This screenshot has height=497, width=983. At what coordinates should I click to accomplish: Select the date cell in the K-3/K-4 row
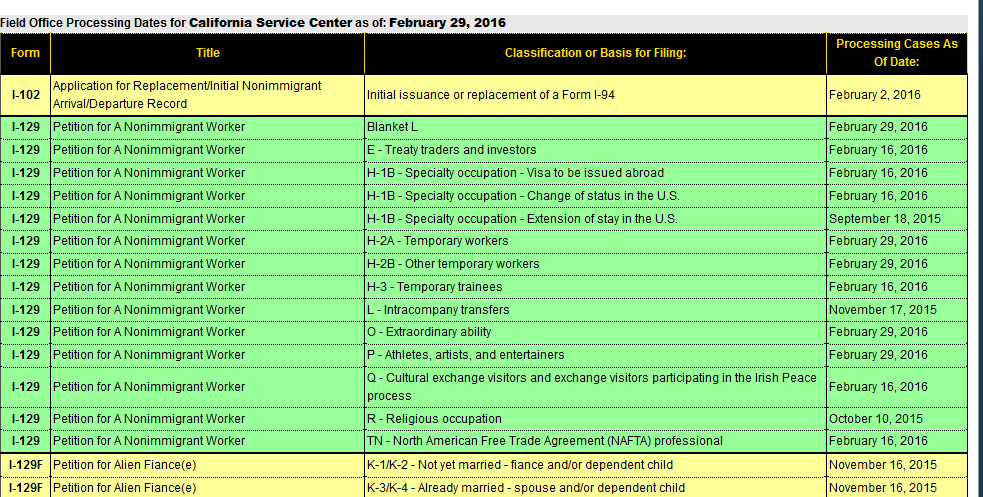tap(896, 488)
